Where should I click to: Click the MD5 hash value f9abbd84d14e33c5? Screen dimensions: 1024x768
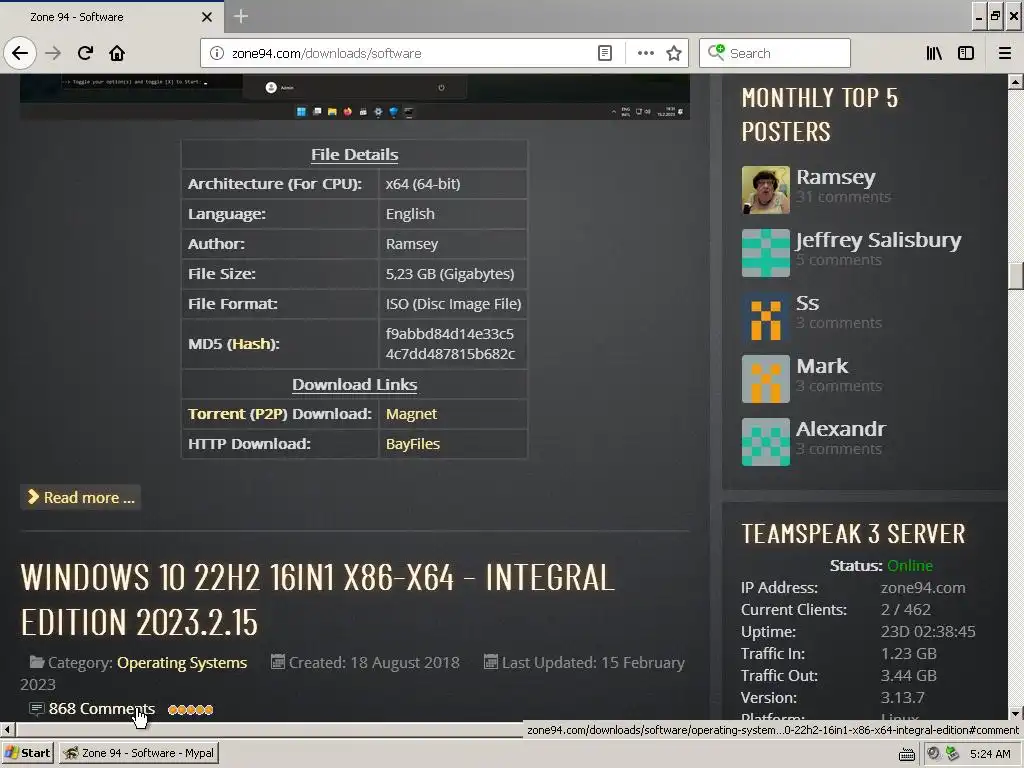click(450, 334)
